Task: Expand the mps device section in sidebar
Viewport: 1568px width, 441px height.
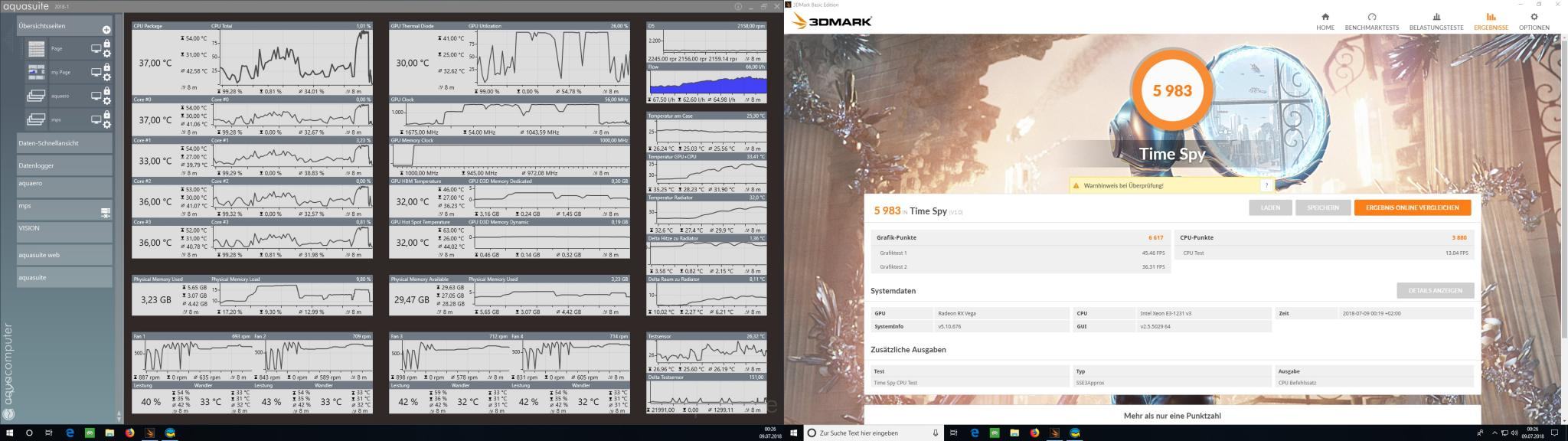Action: [64, 210]
